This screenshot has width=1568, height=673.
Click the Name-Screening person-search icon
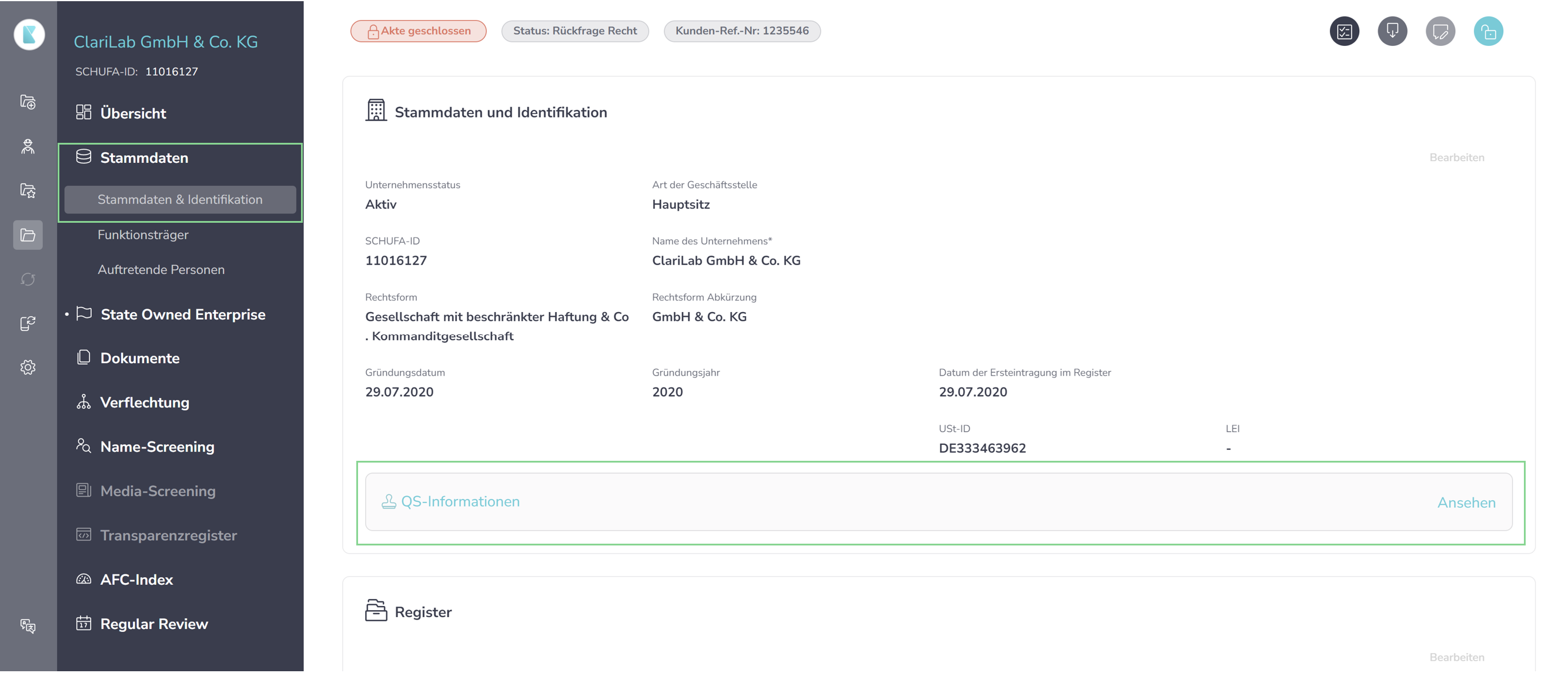coord(83,446)
